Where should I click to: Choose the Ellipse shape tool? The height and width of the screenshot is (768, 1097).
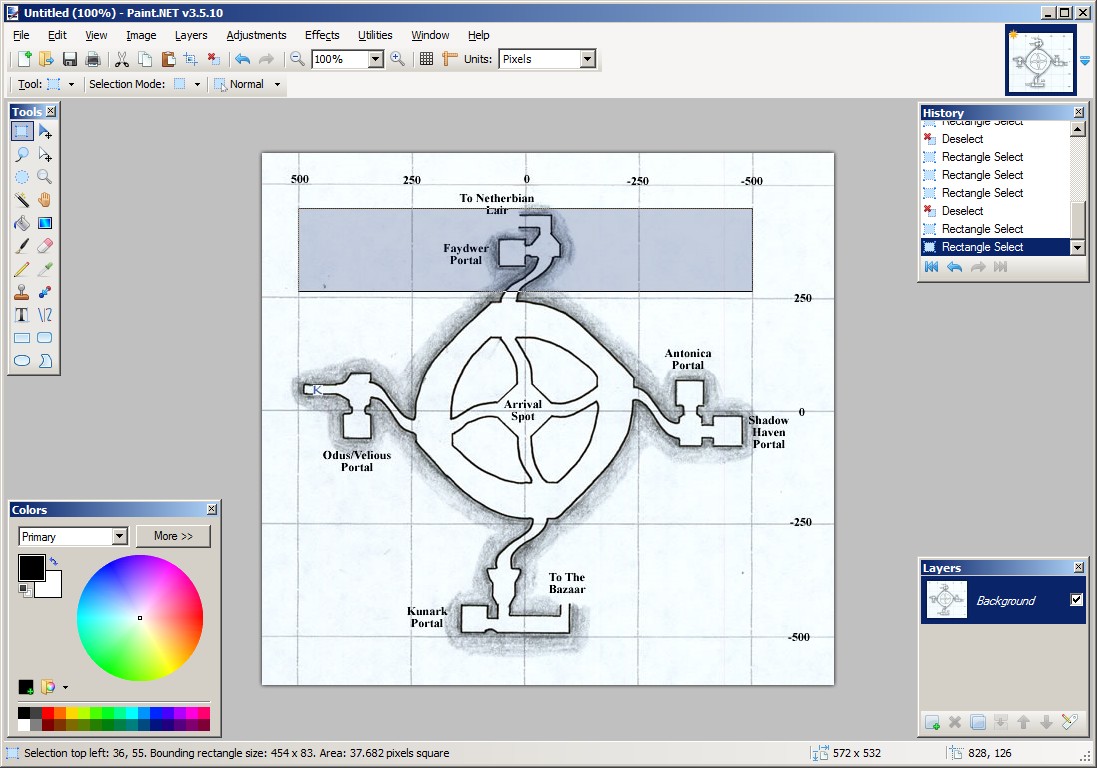pos(22,361)
